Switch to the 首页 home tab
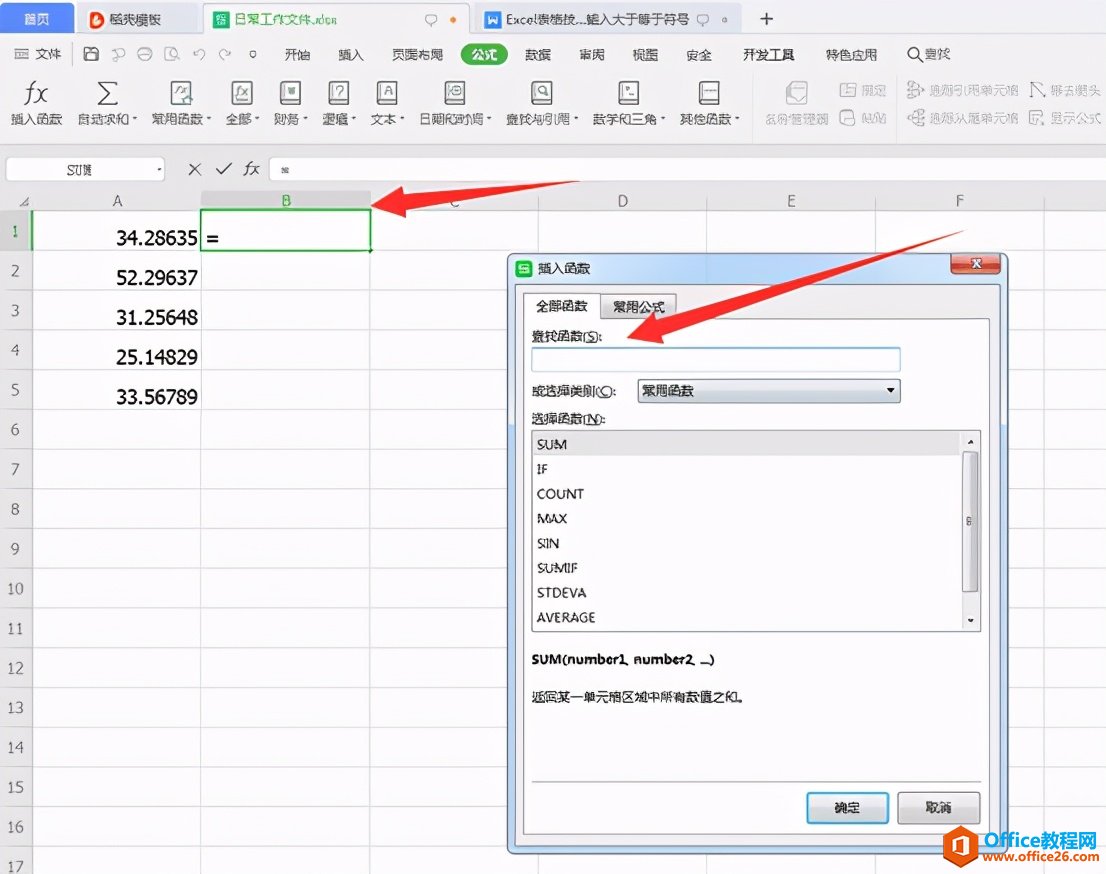 click(x=37, y=19)
